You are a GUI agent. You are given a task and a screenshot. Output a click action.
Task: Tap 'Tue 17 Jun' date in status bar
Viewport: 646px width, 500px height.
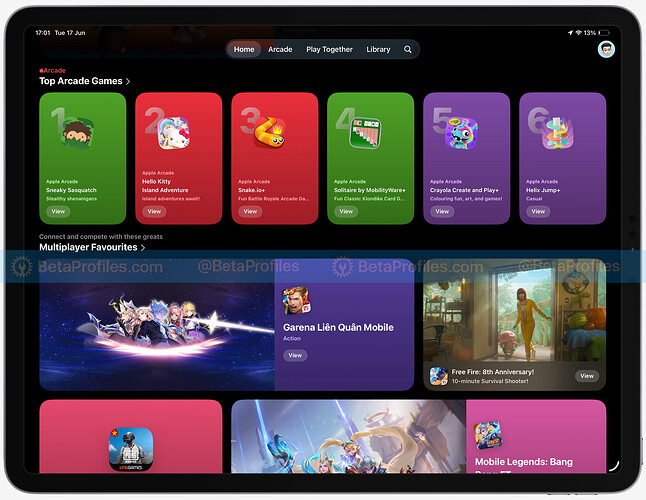point(70,33)
